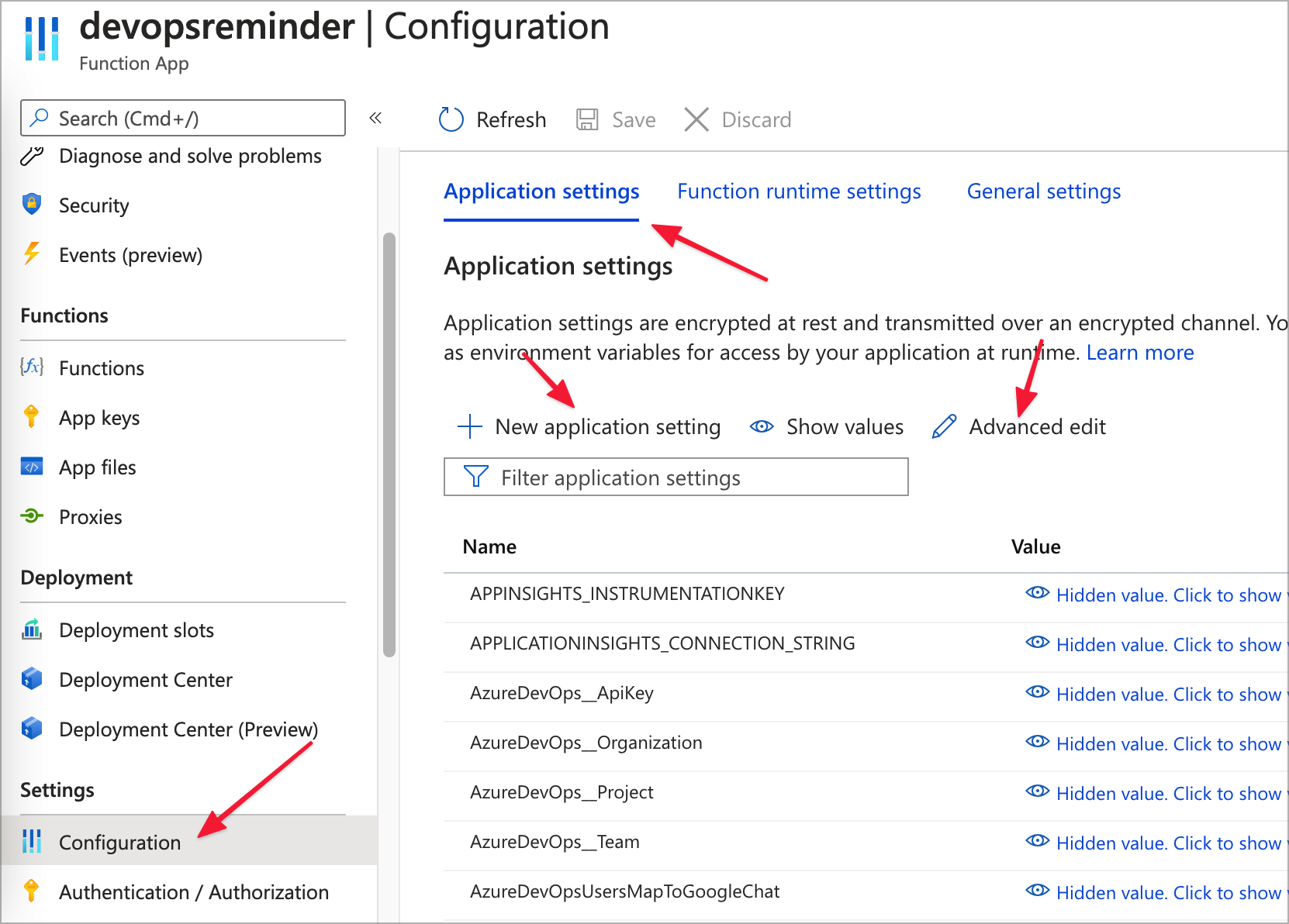
Task: Reveal AzureDevOps__Team value via eye icon
Action: coord(1037,841)
